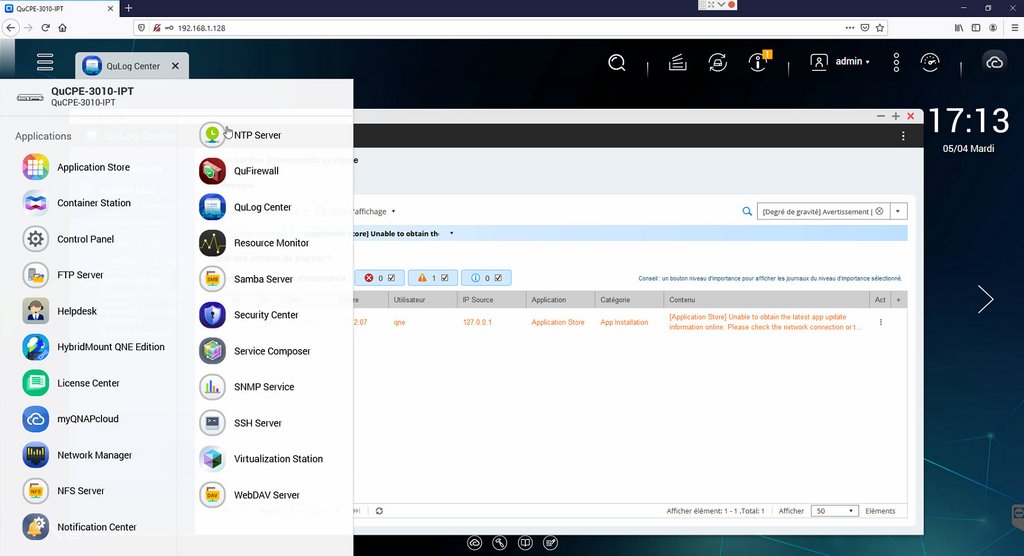Launch myQNAPcloud app
Image resolution: width=1024 pixels, height=556 pixels.
coord(71,419)
